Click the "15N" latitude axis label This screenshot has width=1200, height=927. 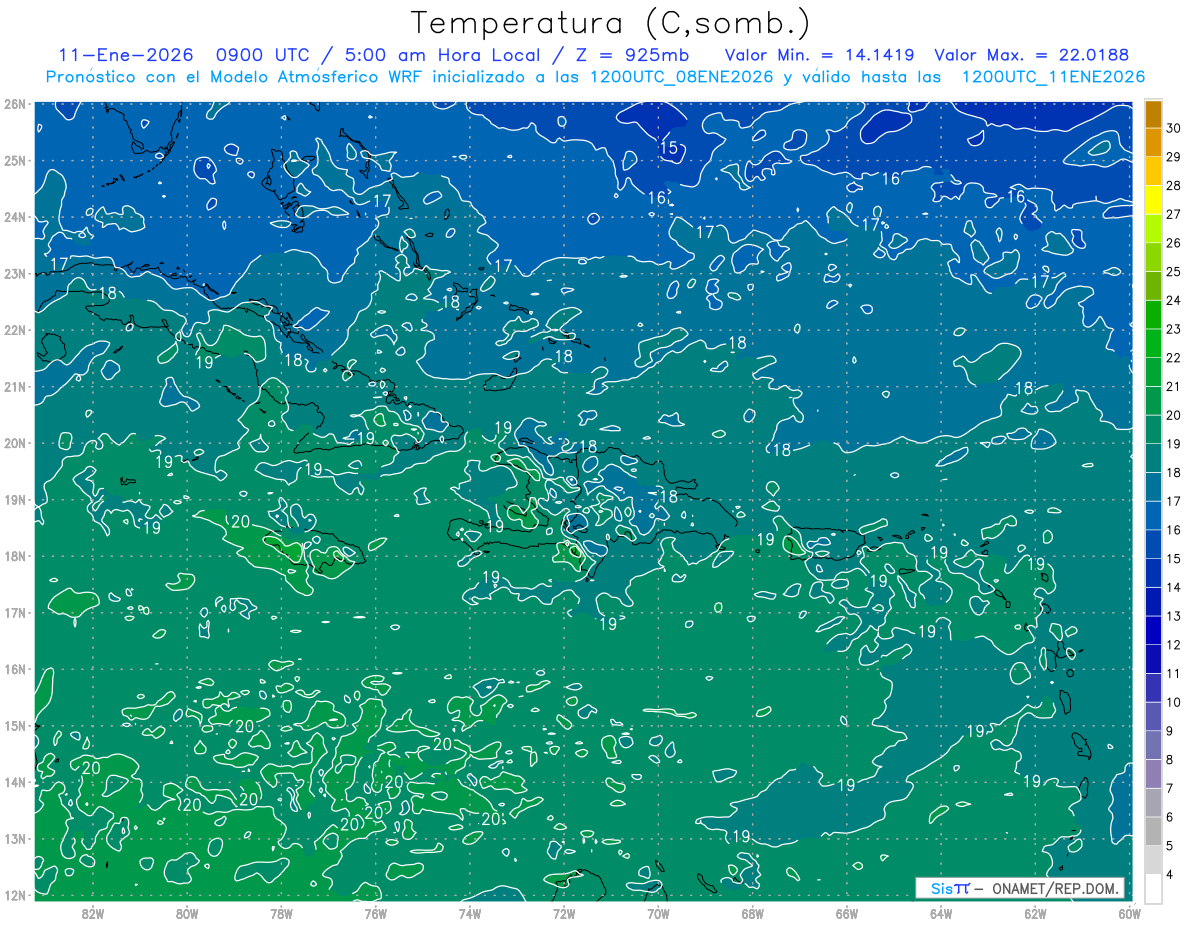[x=14, y=726]
